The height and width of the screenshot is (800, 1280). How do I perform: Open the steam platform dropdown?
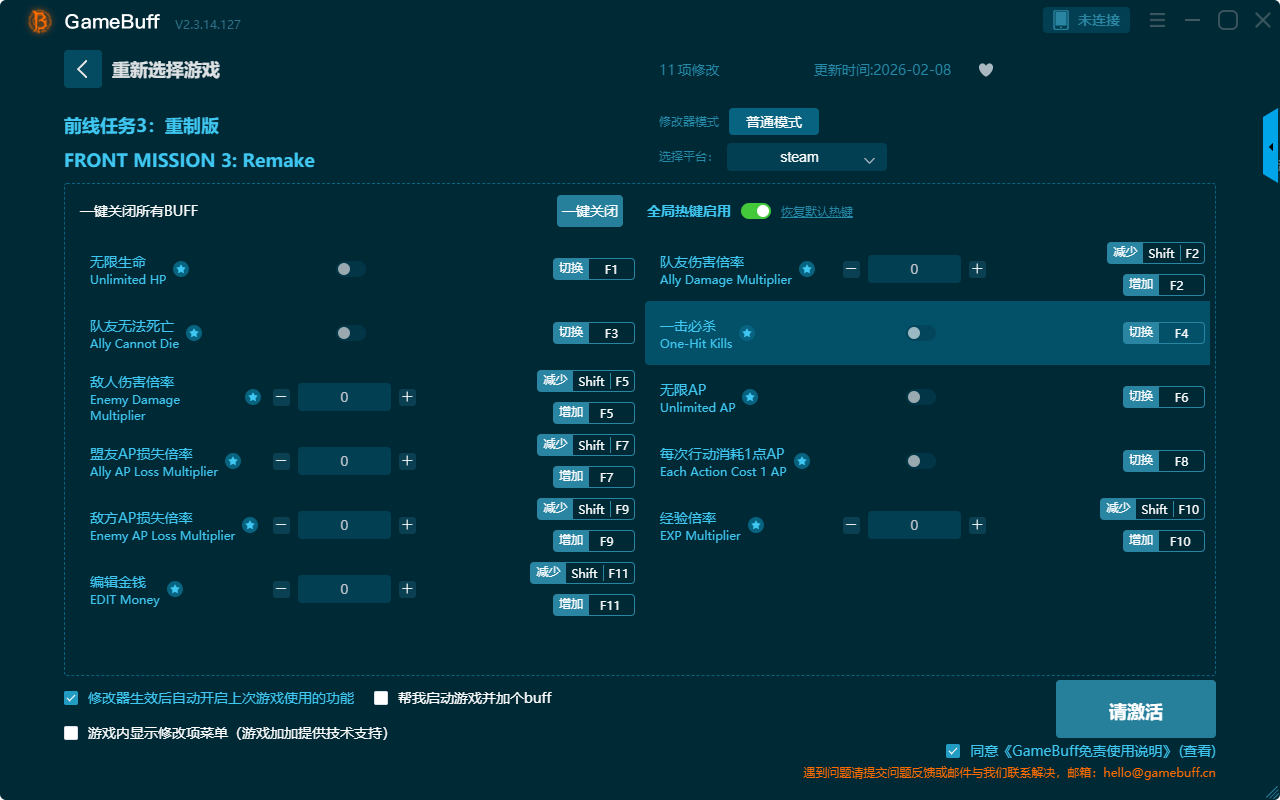806,157
